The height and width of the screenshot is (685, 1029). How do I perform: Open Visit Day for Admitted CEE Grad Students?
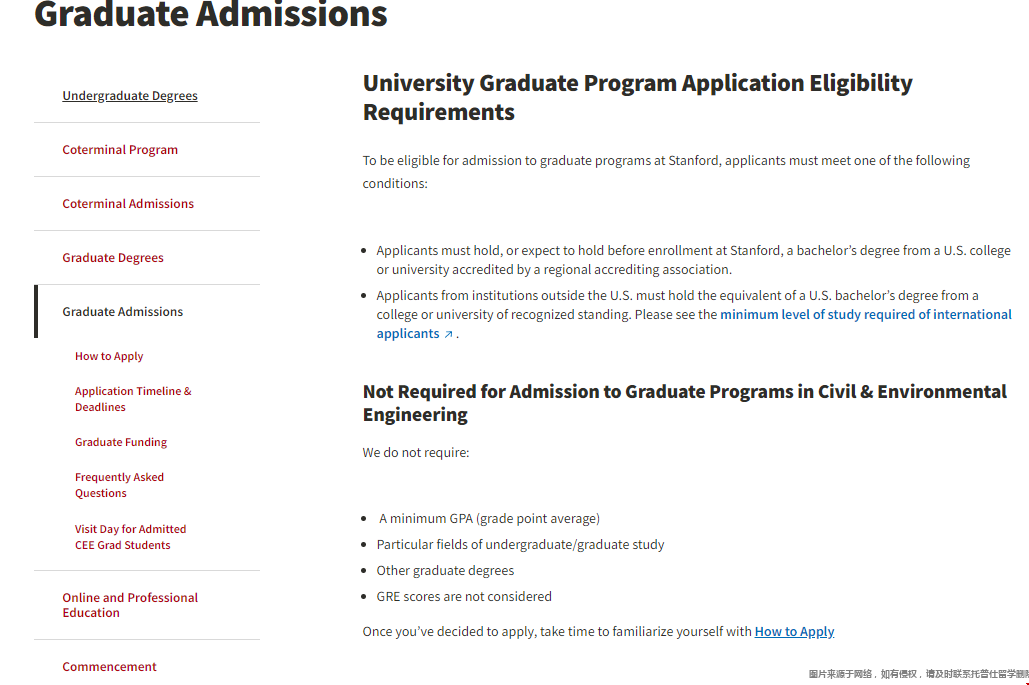pos(130,537)
